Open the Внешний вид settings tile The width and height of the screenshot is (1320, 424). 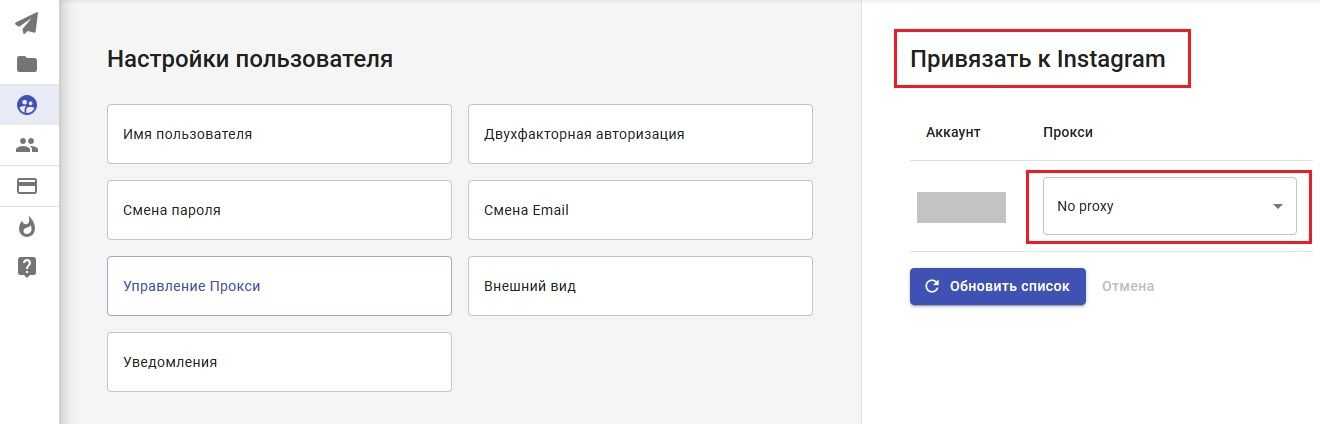640,286
